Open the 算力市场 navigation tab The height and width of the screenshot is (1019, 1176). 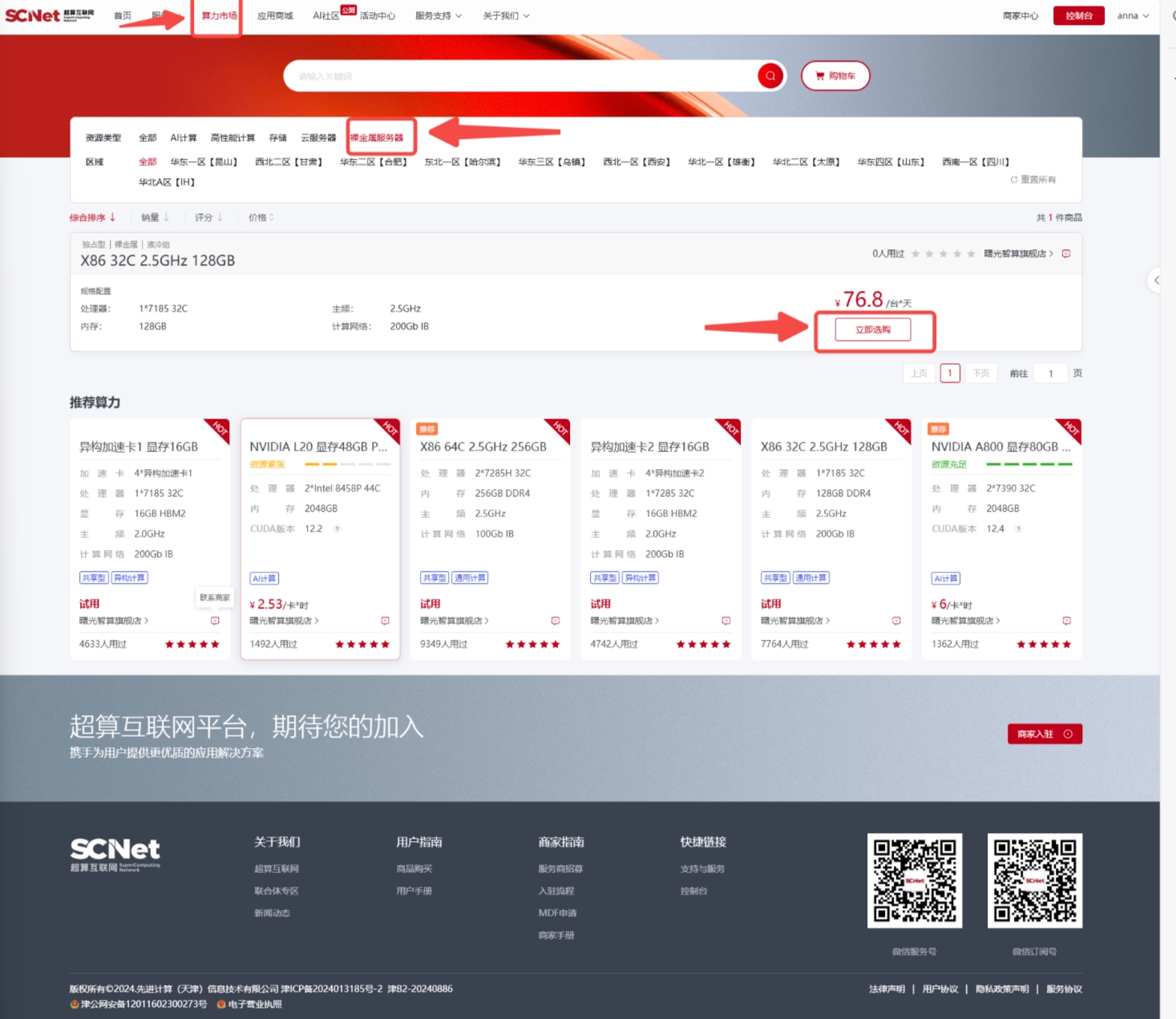pos(219,16)
